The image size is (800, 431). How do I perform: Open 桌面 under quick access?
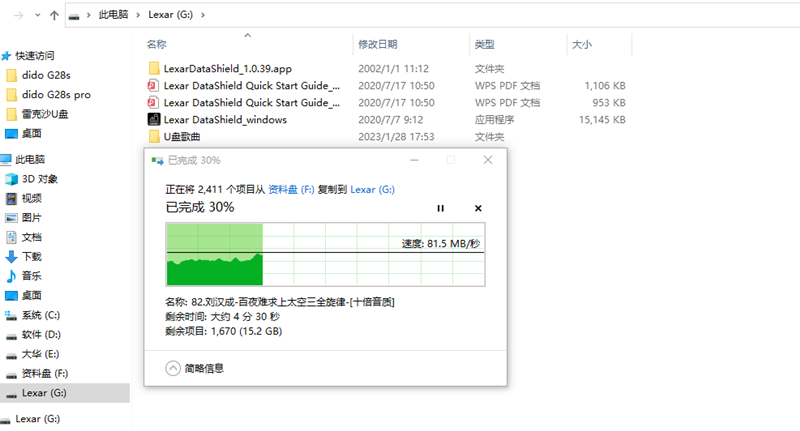click(x=31, y=133)
